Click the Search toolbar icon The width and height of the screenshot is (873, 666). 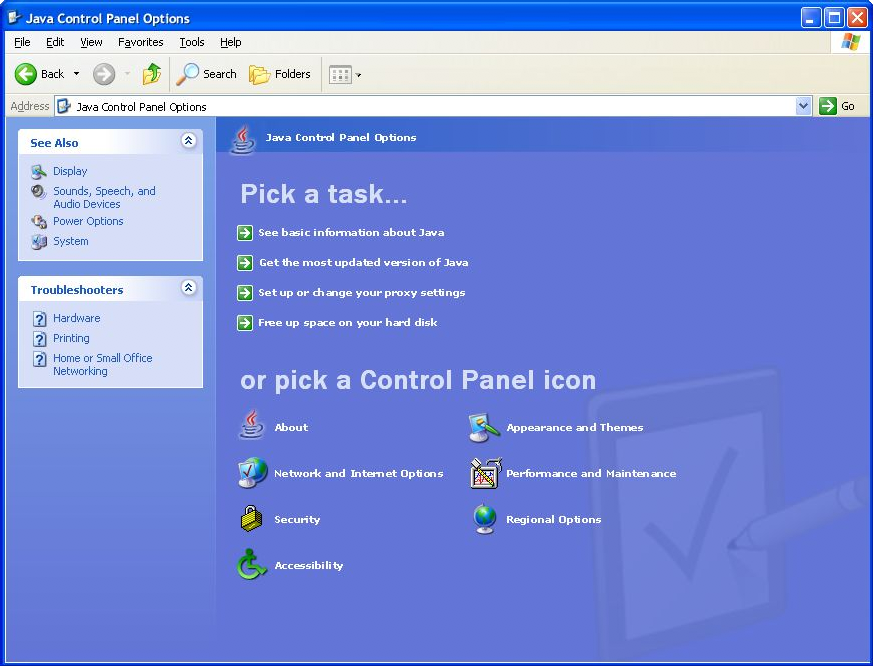[206, 74]
